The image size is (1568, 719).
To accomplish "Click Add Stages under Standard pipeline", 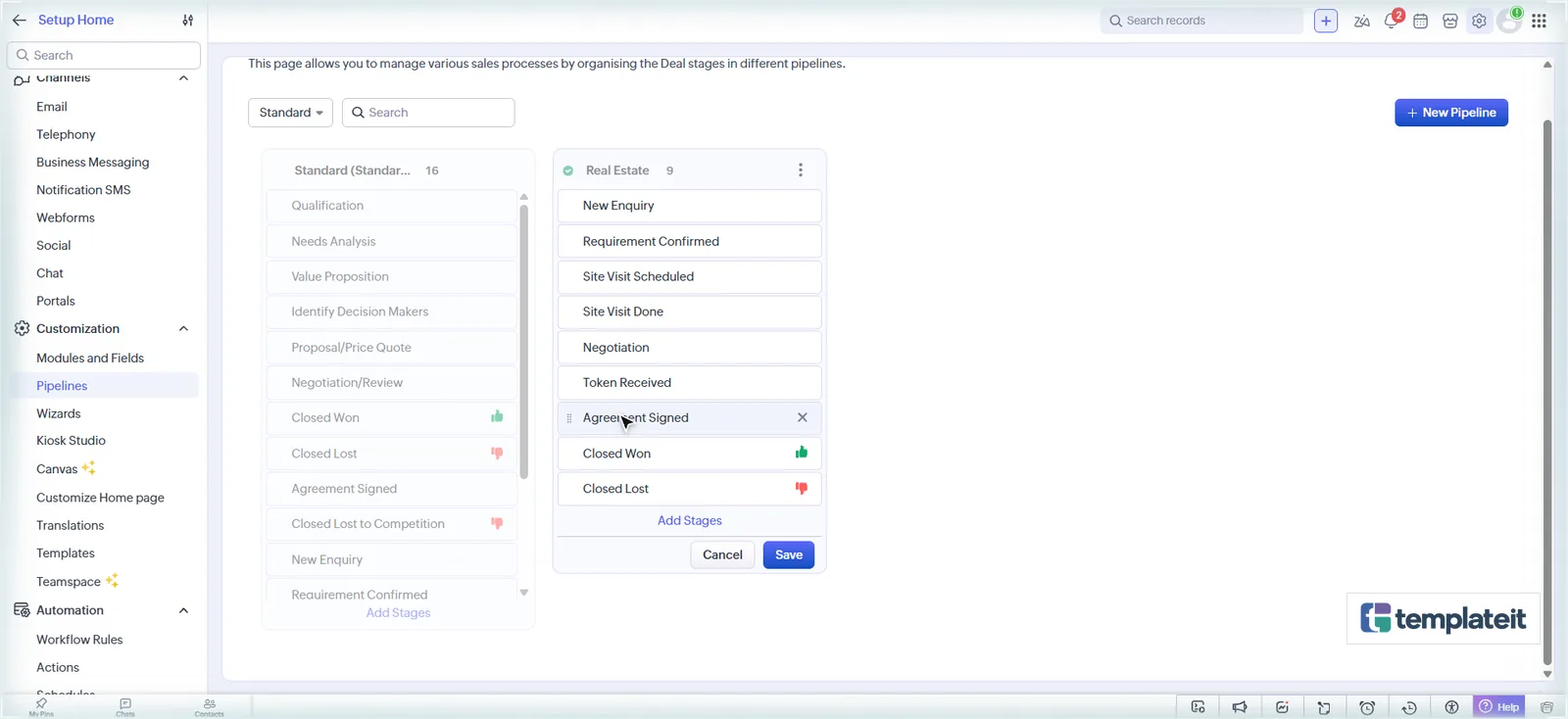I will pos(398,613).
